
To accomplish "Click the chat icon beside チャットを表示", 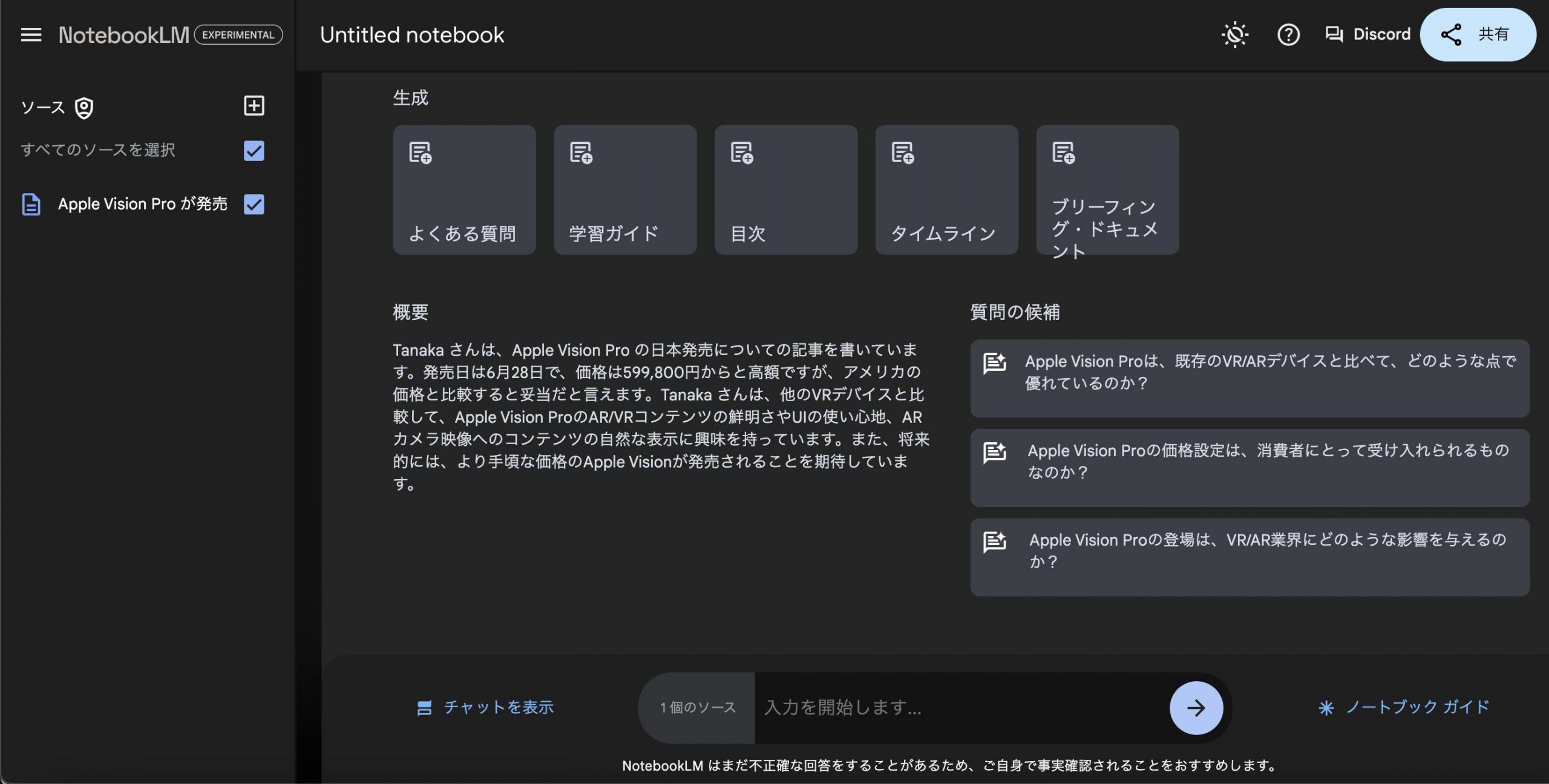I will [x=425, y=708].
